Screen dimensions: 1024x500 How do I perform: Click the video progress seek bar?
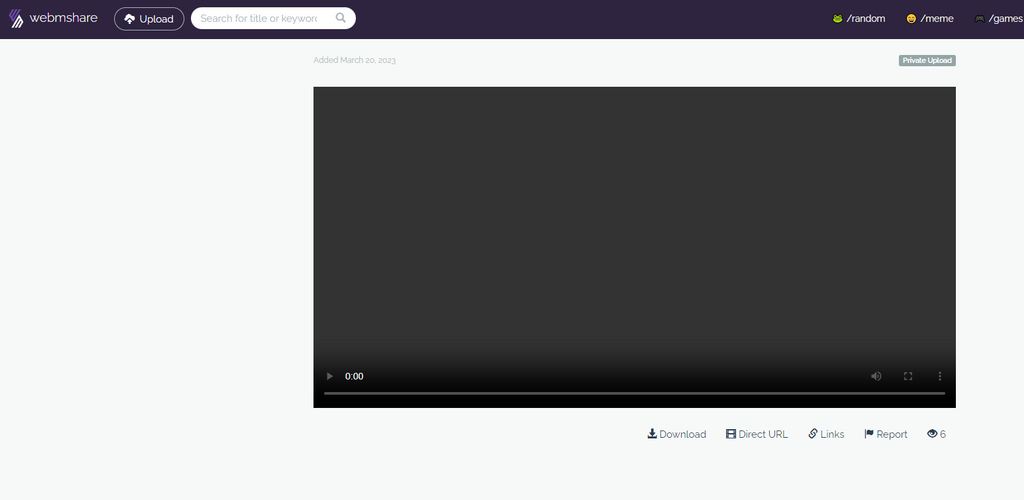tap(634, 393)
